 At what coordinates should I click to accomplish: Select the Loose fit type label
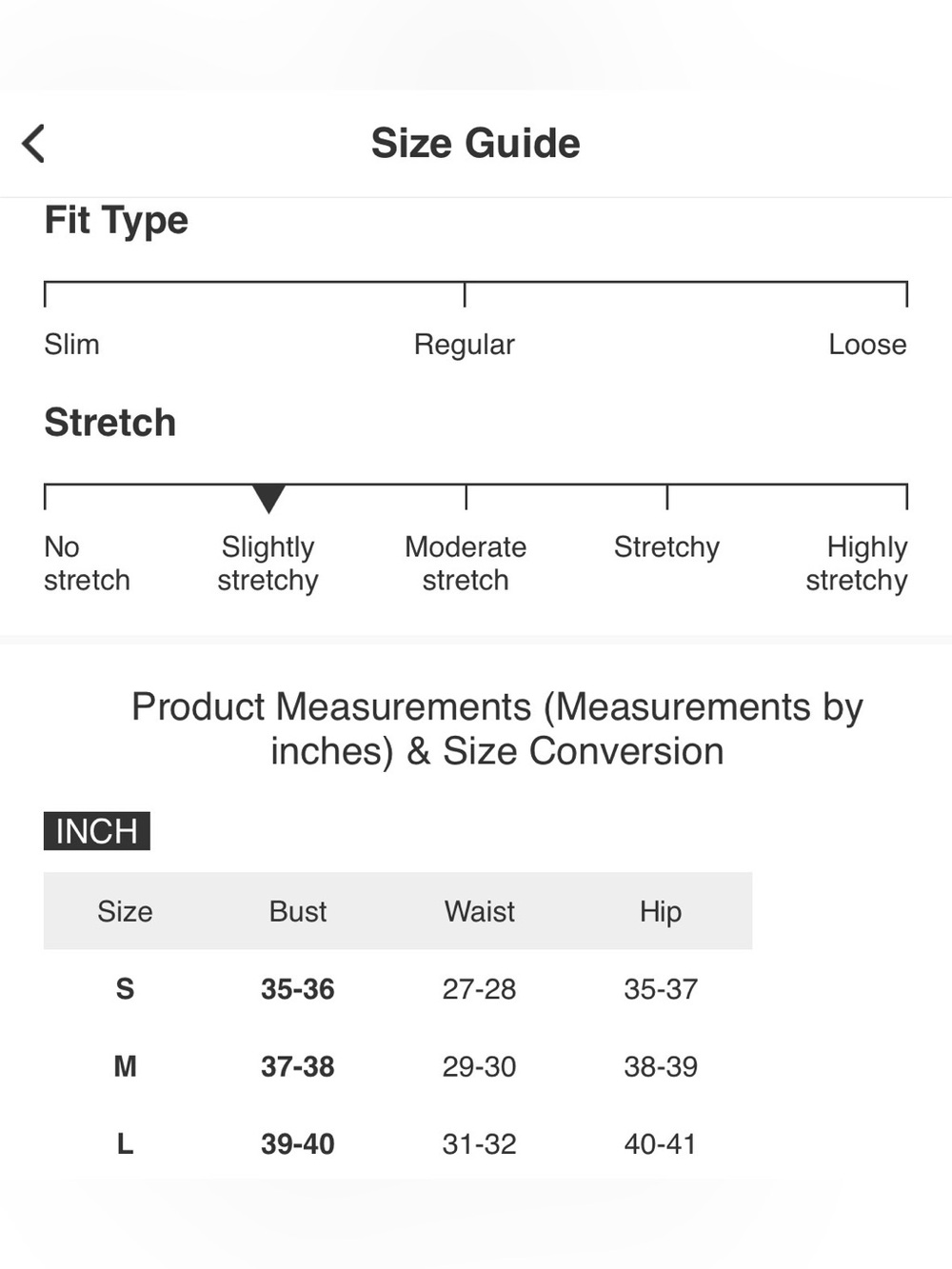[x=867, y=344]
